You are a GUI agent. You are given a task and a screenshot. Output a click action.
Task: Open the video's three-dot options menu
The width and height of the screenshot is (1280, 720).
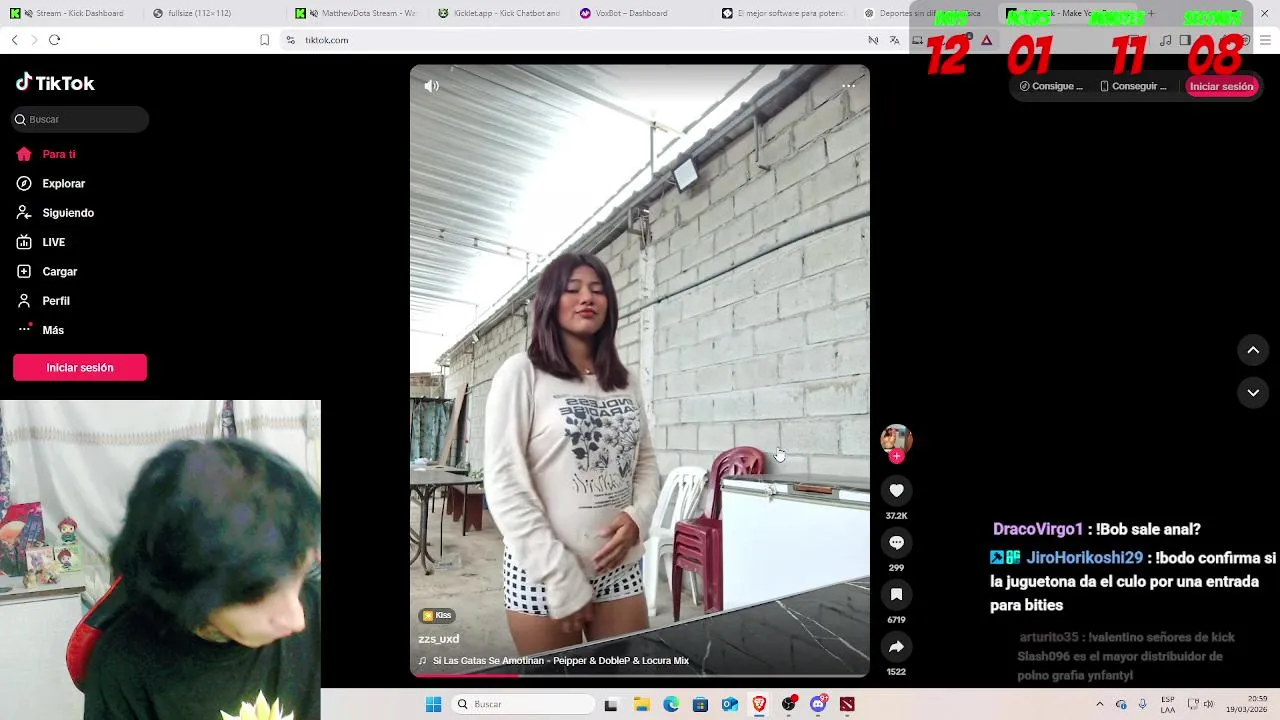click(848, 86)
